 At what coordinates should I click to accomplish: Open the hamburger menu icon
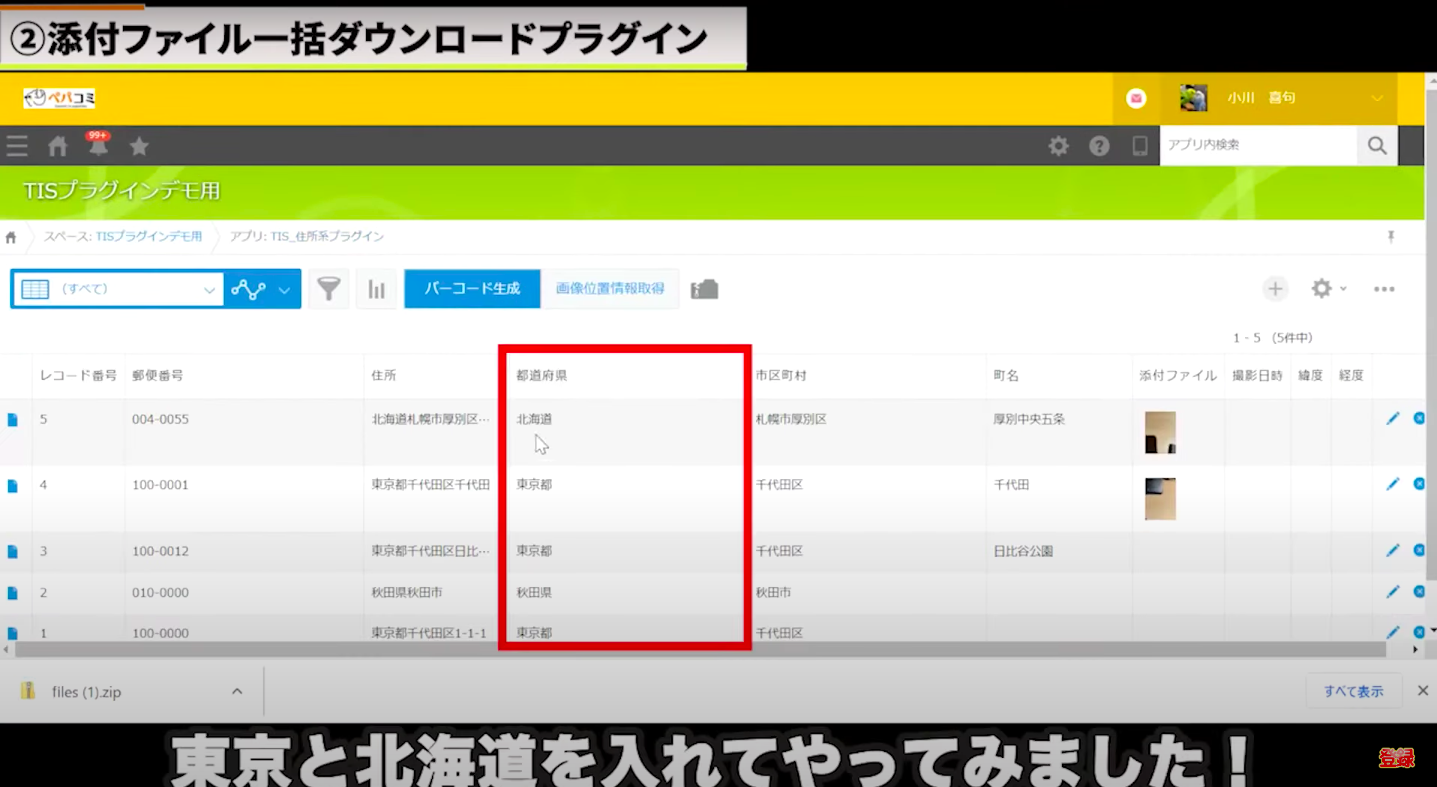click(17, 146)
